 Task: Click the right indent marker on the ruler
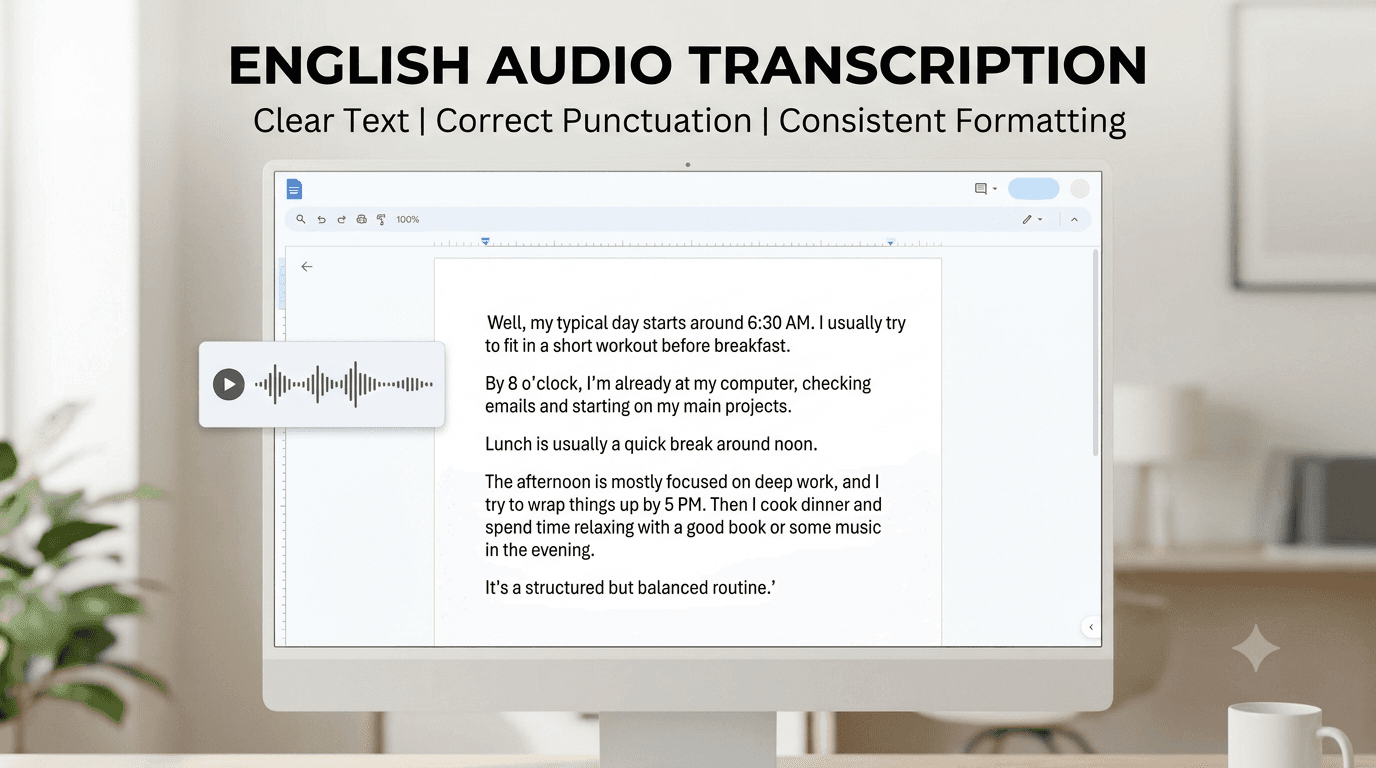[890, 243]
